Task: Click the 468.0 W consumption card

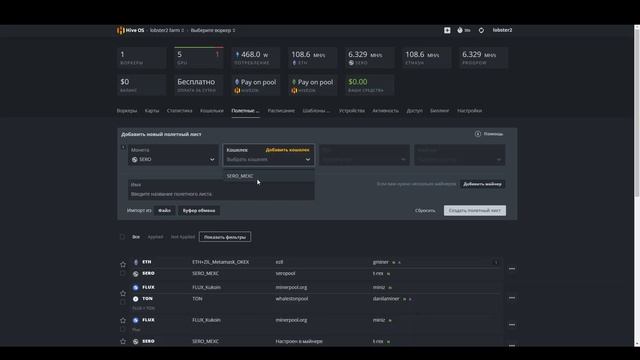Action: (x=256, y=57)
